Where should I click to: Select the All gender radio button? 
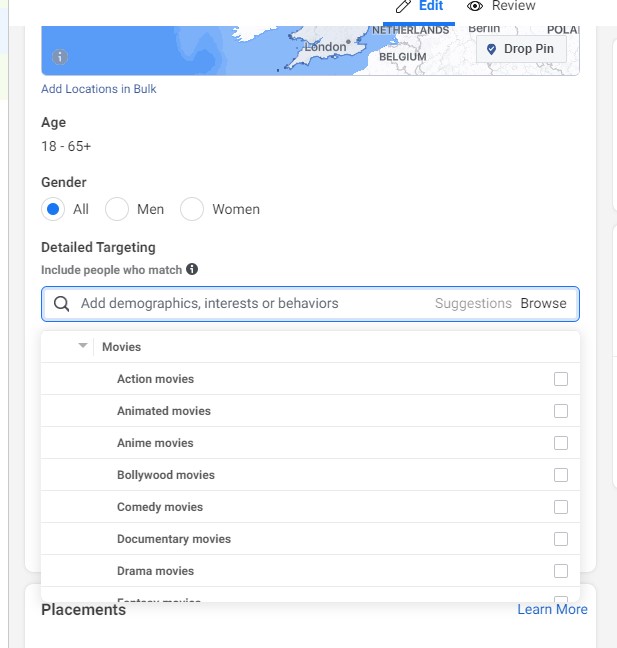53,209
